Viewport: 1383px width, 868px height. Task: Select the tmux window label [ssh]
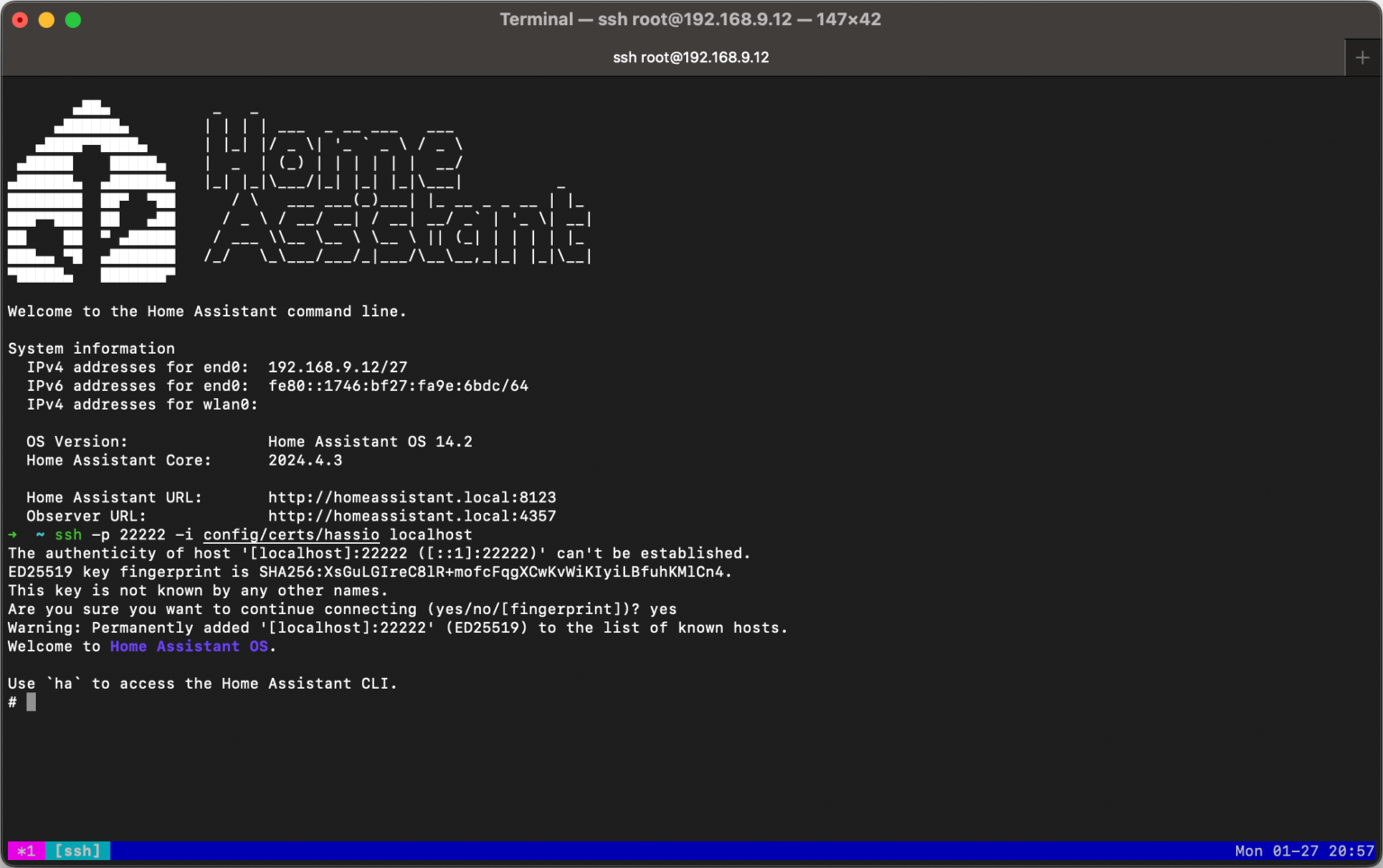click(x=77, y=850)
